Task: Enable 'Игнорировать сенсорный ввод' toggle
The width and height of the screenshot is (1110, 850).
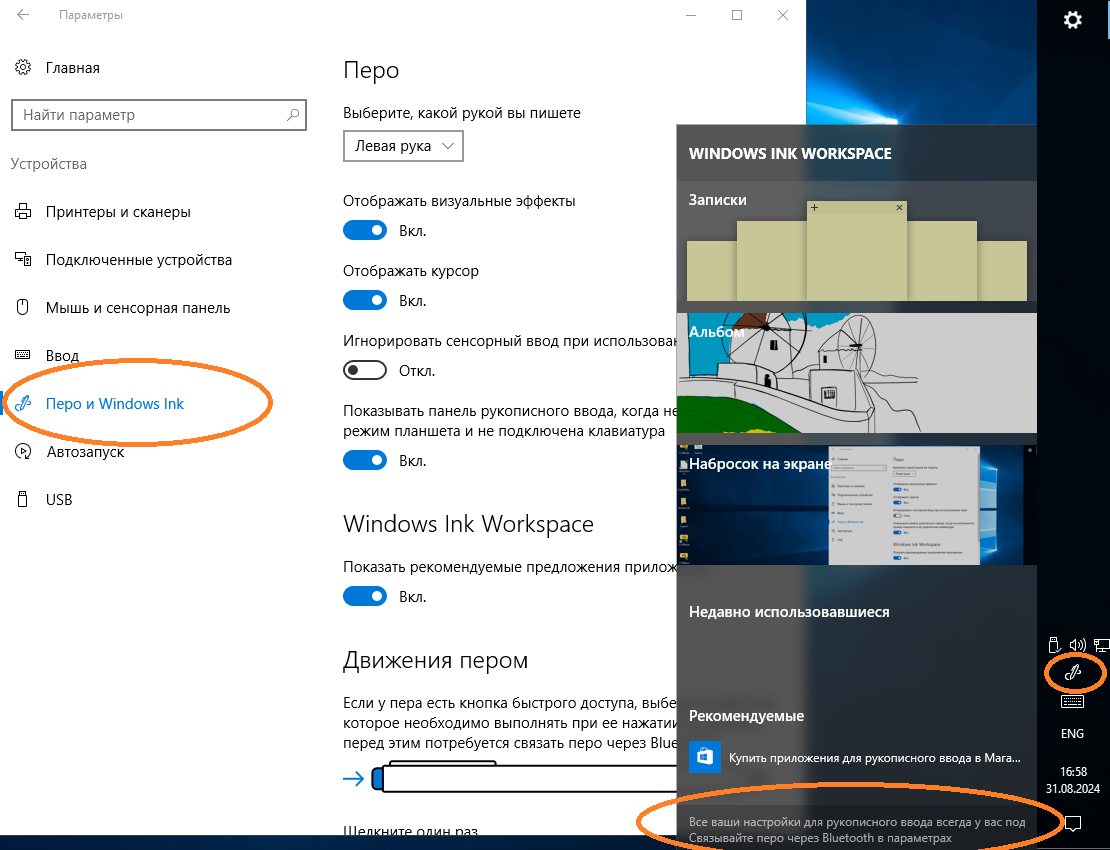Action: click(364, 370)
